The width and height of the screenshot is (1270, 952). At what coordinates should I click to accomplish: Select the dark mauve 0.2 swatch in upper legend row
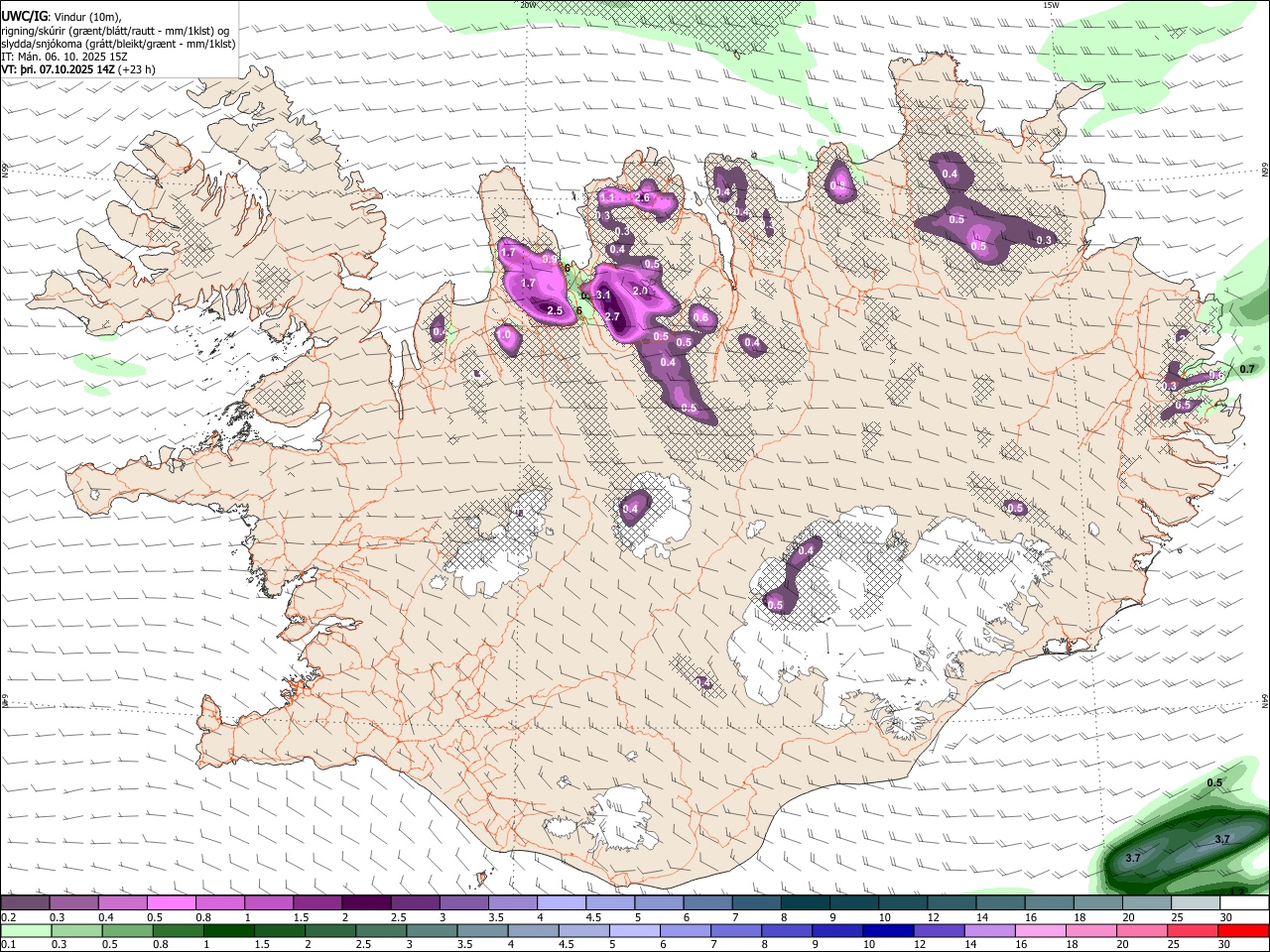pos(25,903)
